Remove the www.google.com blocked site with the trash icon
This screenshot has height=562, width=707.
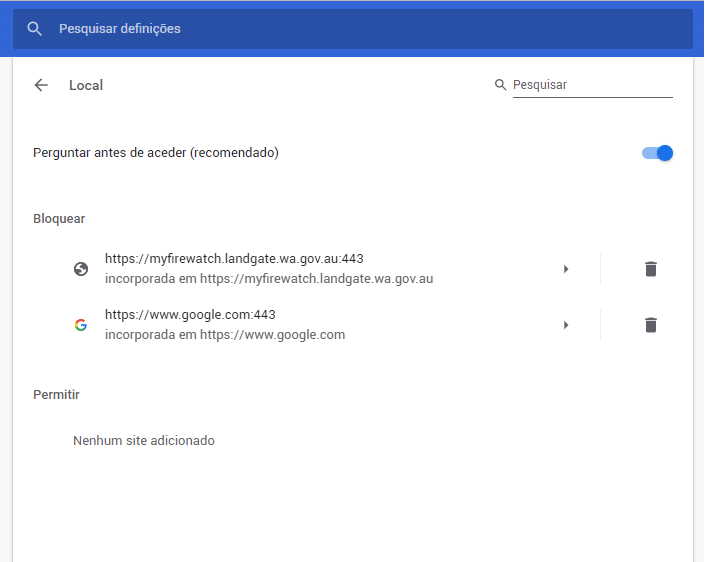coord(651,325)
